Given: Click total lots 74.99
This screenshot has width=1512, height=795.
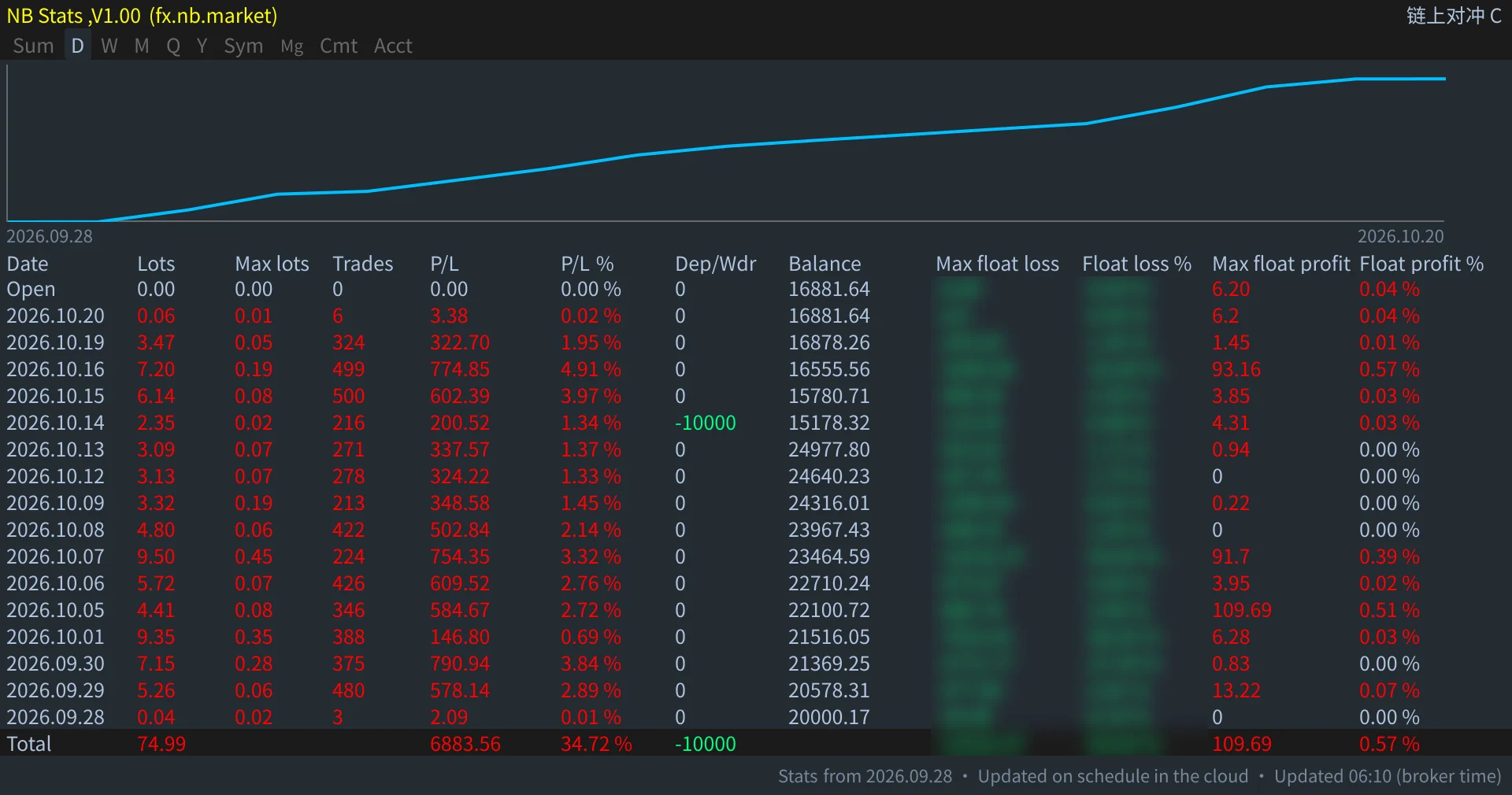Looking at the screenshot, I should [x=161, y=744].
